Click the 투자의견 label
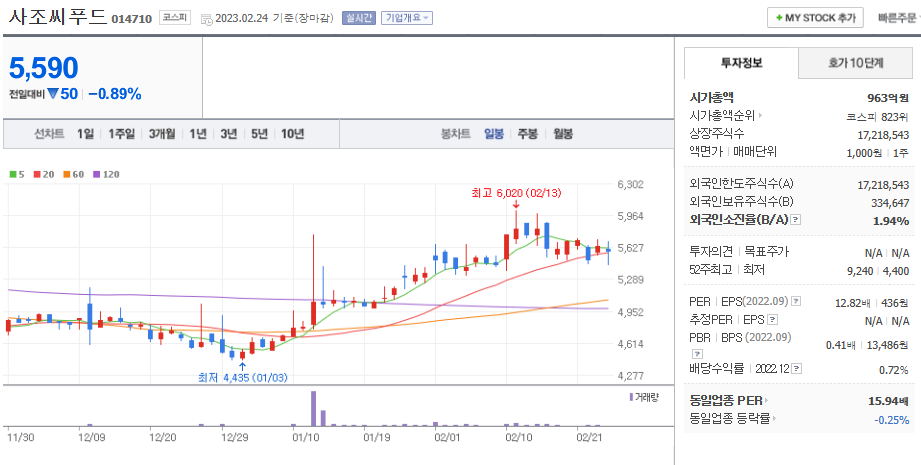The height and width of the screenshot is (465, 921). (711, 251)
